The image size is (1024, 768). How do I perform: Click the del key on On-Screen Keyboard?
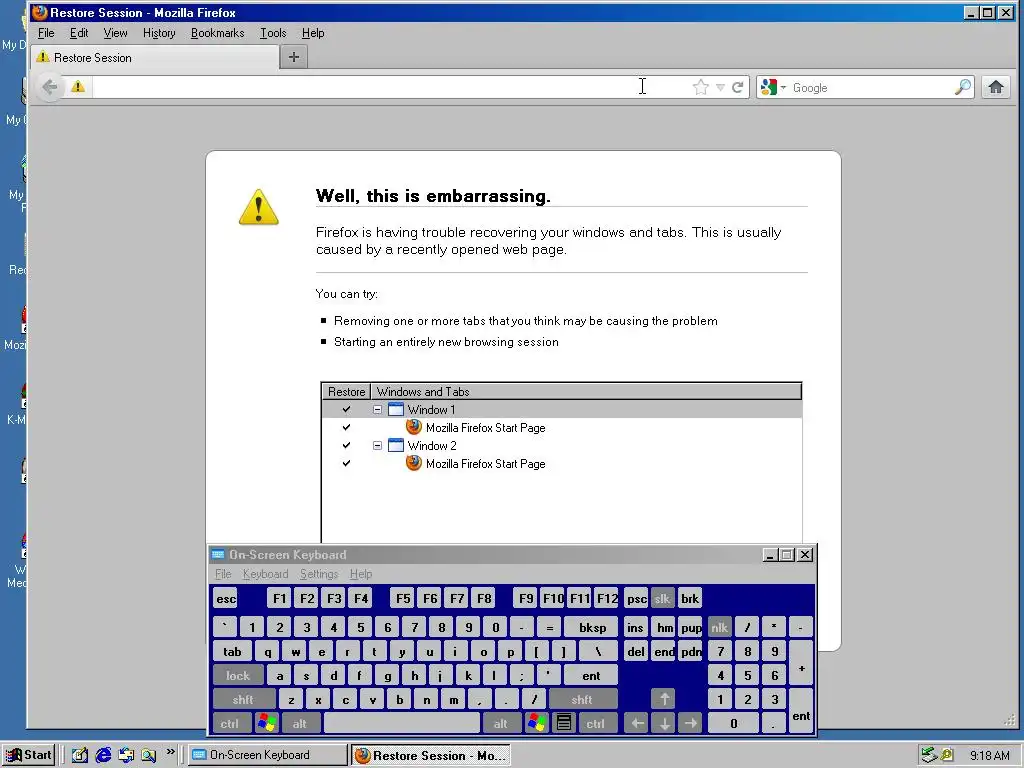[x=635, y=652]
